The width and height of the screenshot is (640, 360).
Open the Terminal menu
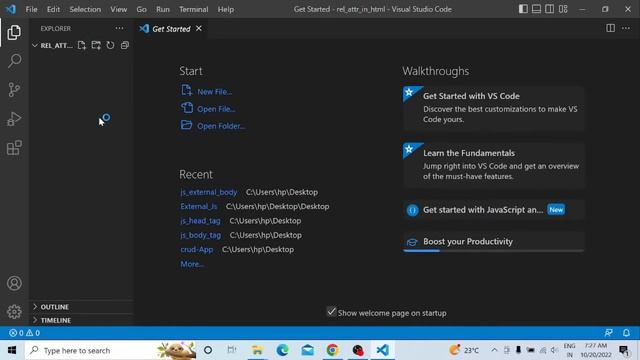click(x=193, y=9)
